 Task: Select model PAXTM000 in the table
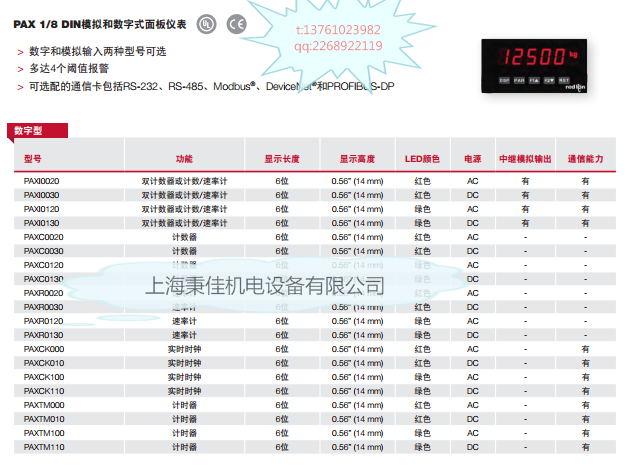pyautogui.click(x=44, y=405)
